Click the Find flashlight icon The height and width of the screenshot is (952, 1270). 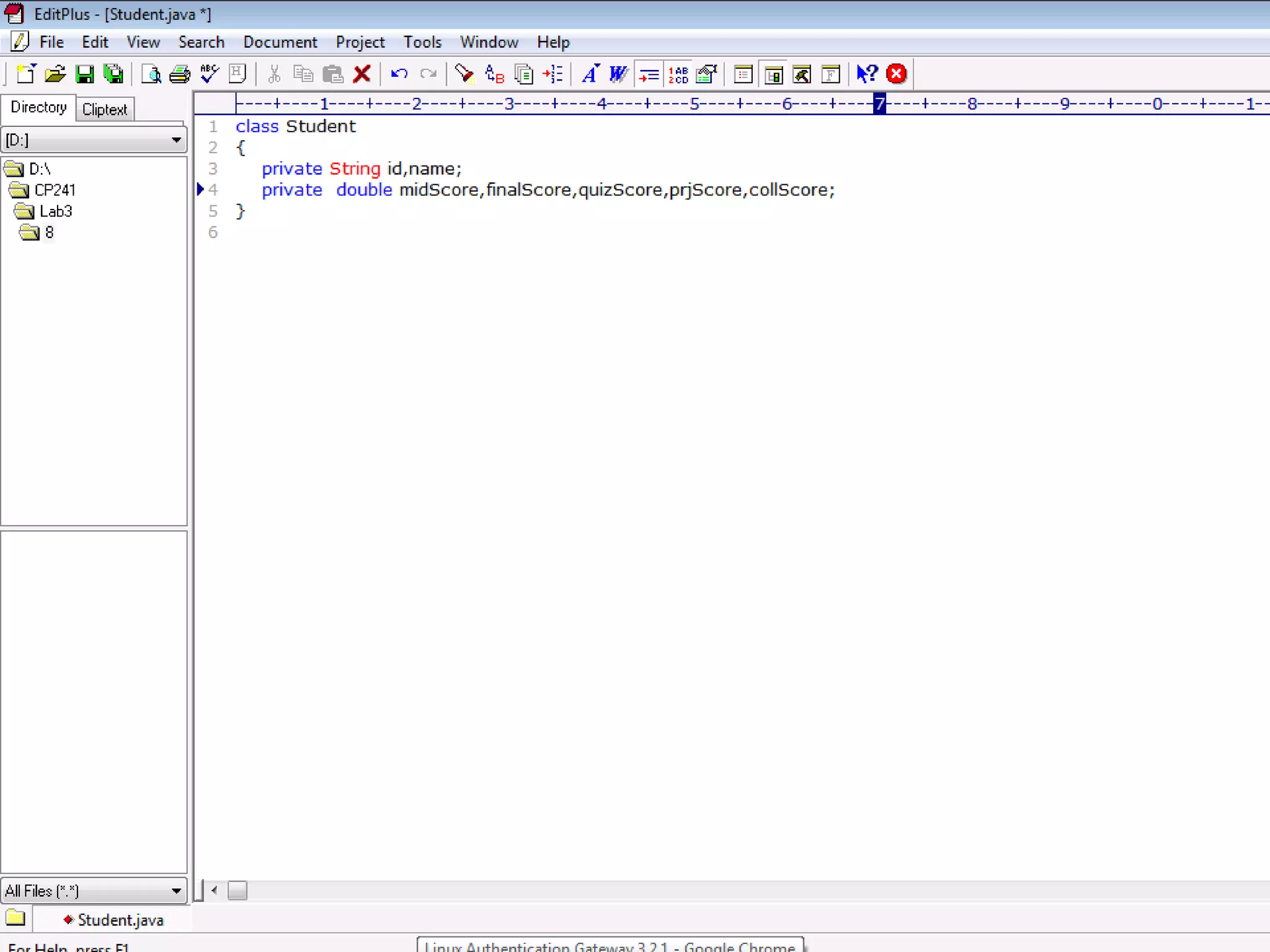464,74
